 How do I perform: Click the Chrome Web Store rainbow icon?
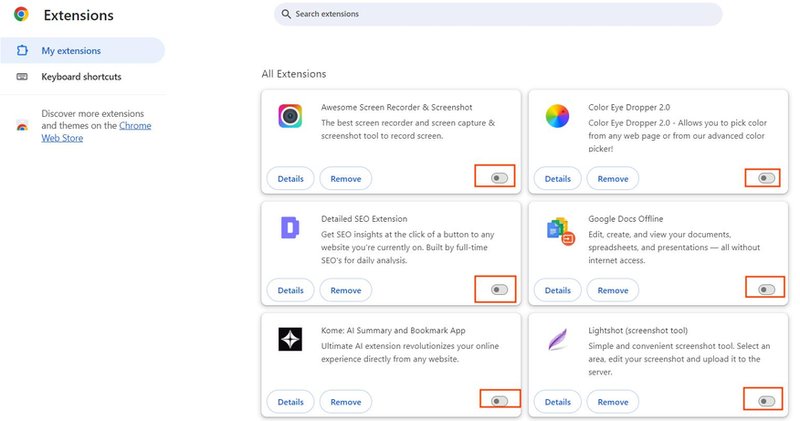pos(22,126)
